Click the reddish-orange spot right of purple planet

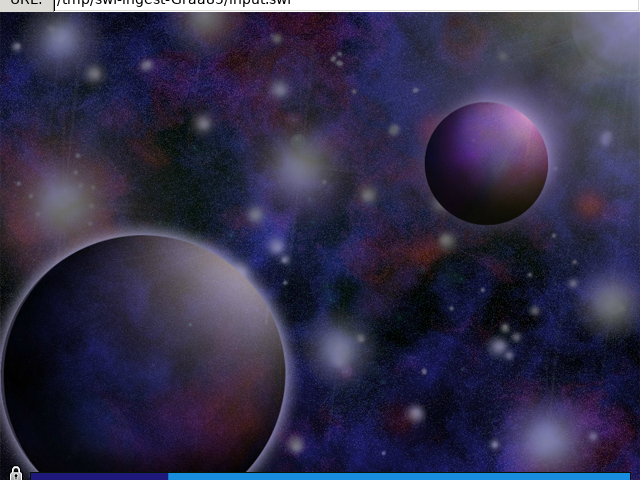click(589, 205)
